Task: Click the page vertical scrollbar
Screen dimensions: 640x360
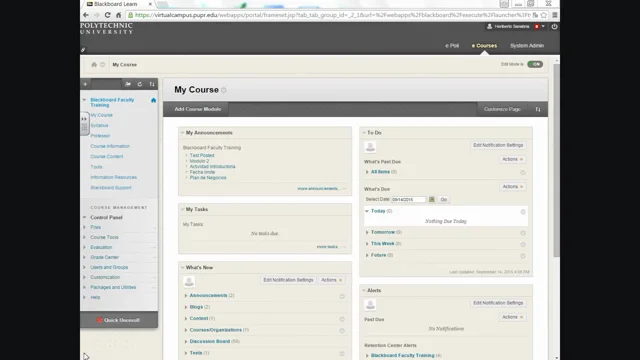Action: pos(556,160)
